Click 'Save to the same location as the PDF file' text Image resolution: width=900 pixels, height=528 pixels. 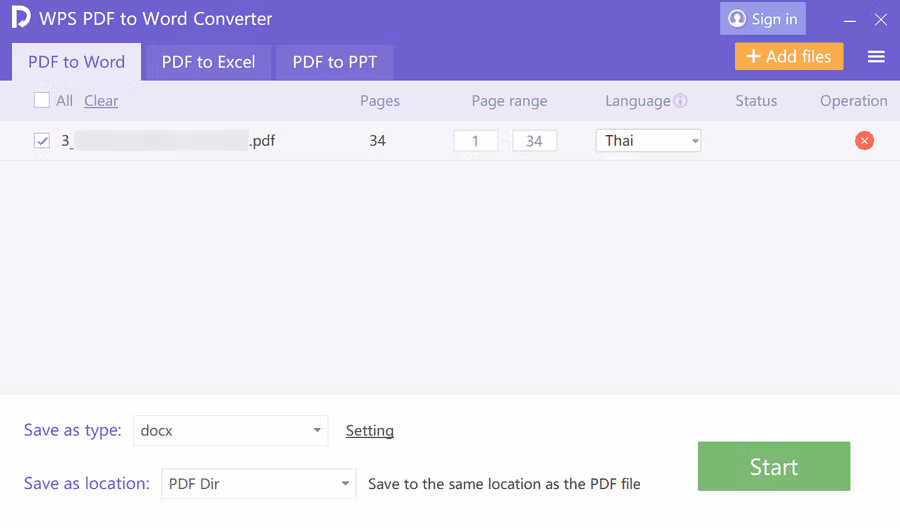[x=504, y=484]
